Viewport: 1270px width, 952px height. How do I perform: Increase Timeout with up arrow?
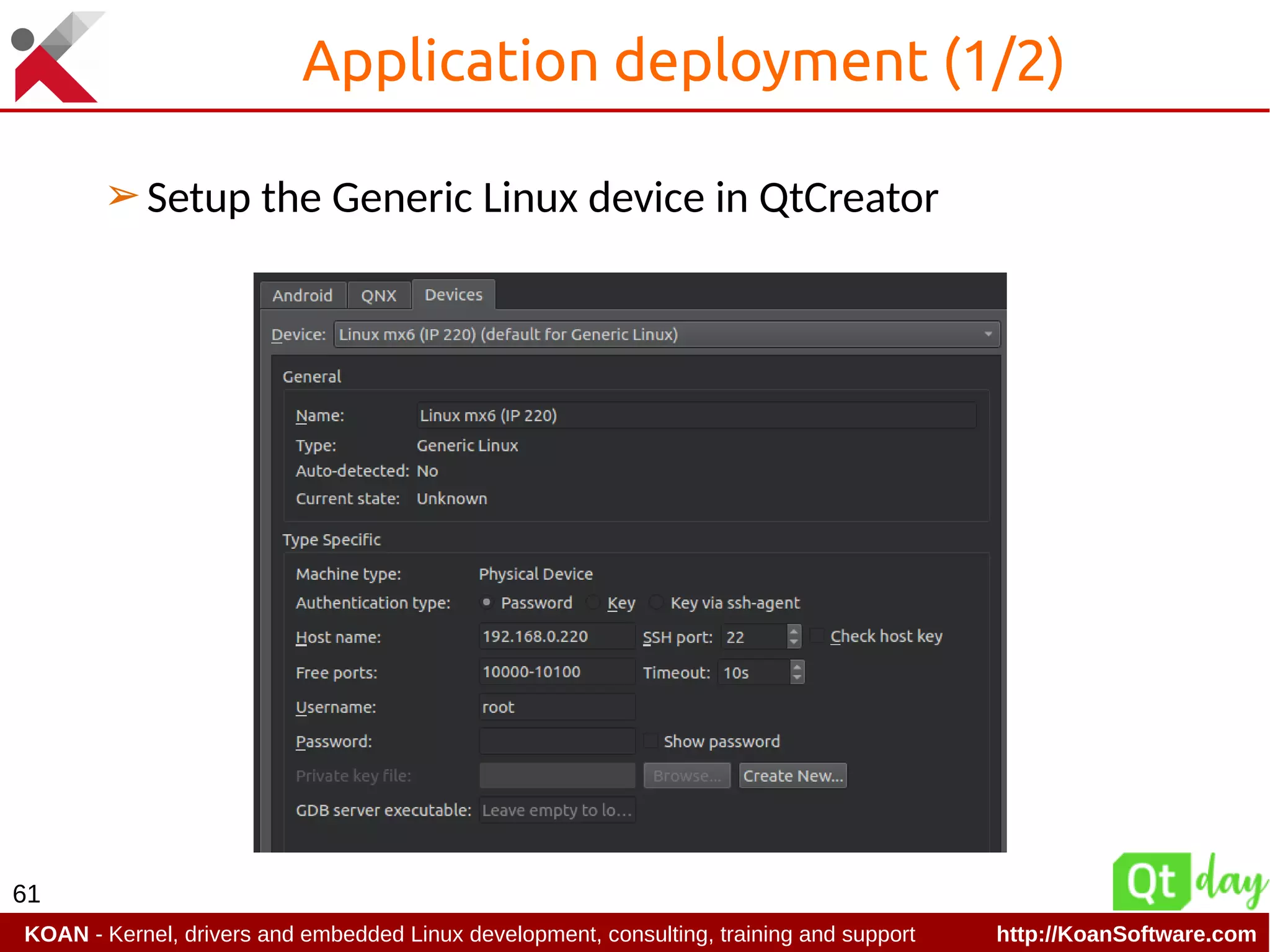point(797,666)
